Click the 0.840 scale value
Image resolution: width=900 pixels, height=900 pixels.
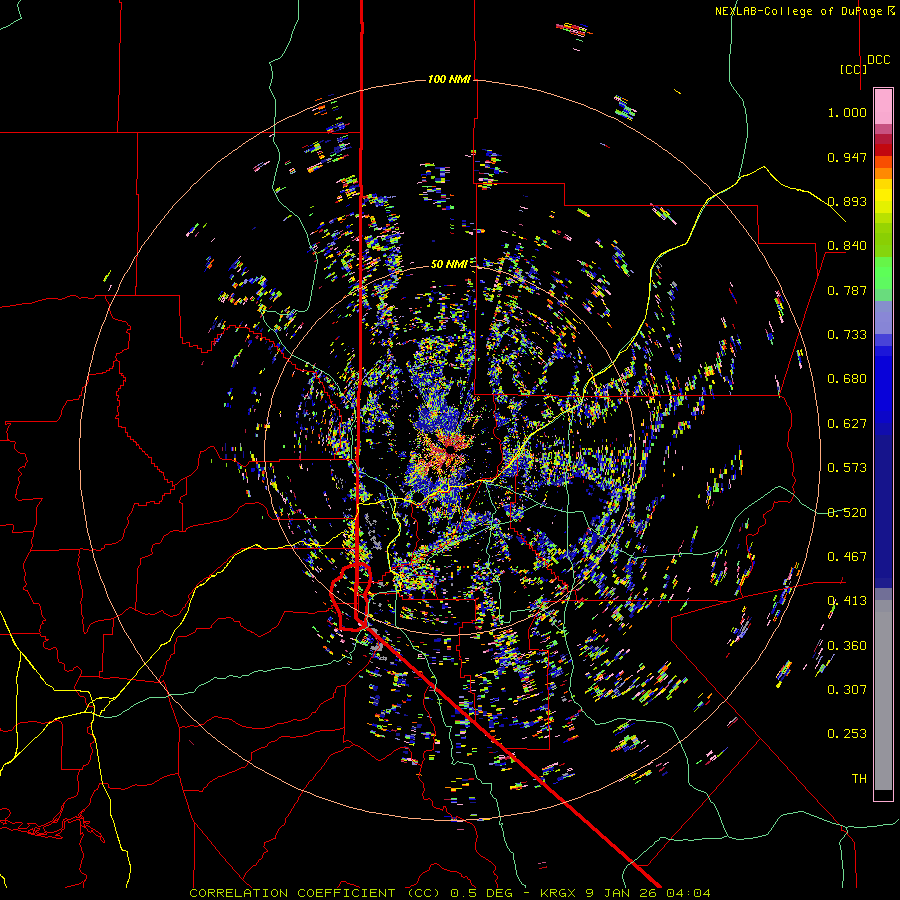tap(847, 246)
